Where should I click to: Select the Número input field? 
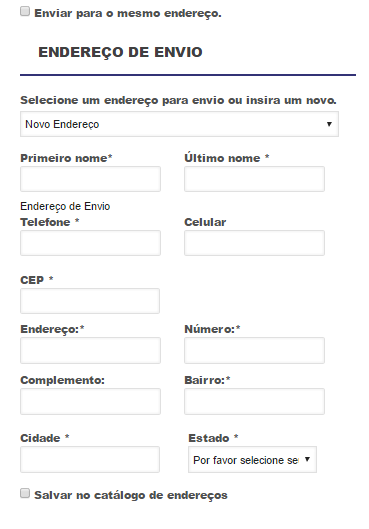coord(254,350)
